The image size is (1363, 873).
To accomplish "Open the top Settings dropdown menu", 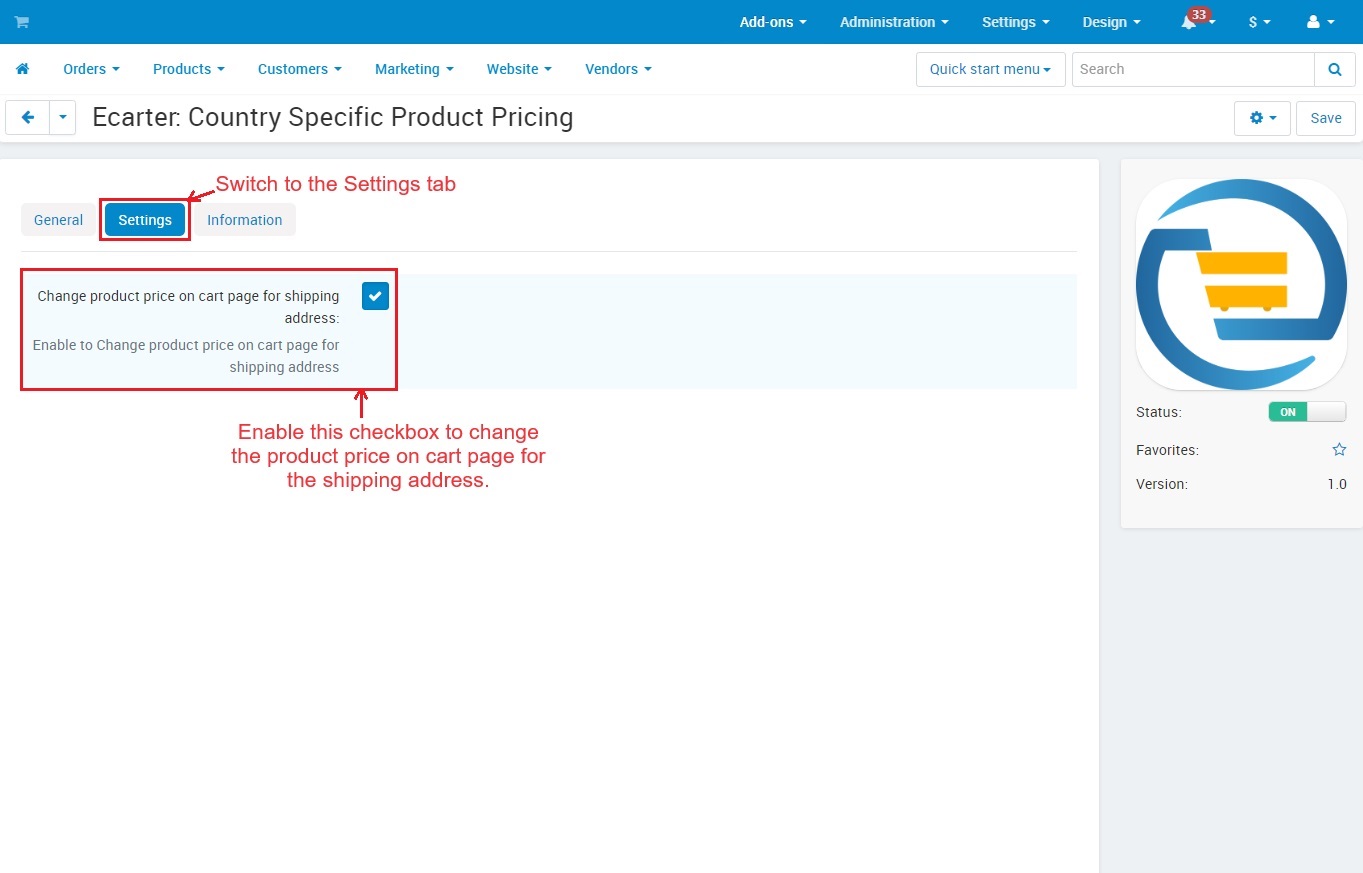I will (1016, 22).
